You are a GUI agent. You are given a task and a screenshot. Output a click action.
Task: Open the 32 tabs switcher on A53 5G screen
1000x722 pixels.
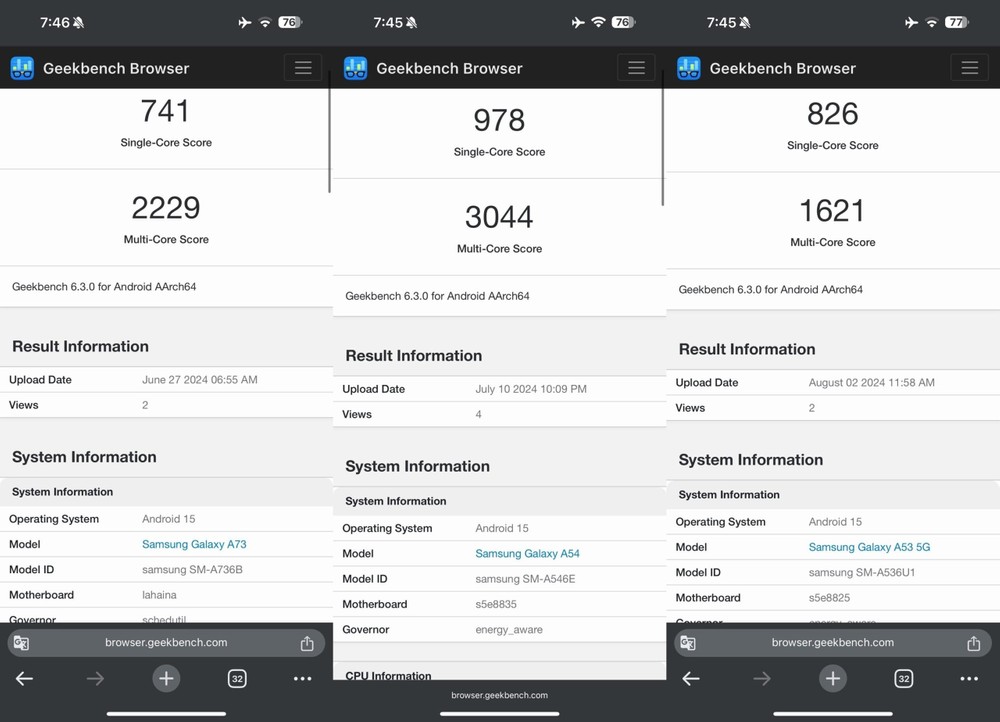coord(904,679)
